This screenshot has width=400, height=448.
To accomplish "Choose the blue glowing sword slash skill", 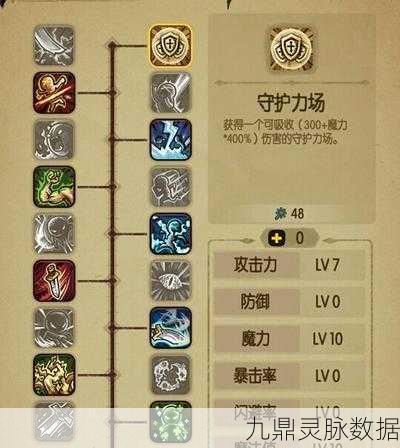I will pyautogui.click(x=171, y=328).
